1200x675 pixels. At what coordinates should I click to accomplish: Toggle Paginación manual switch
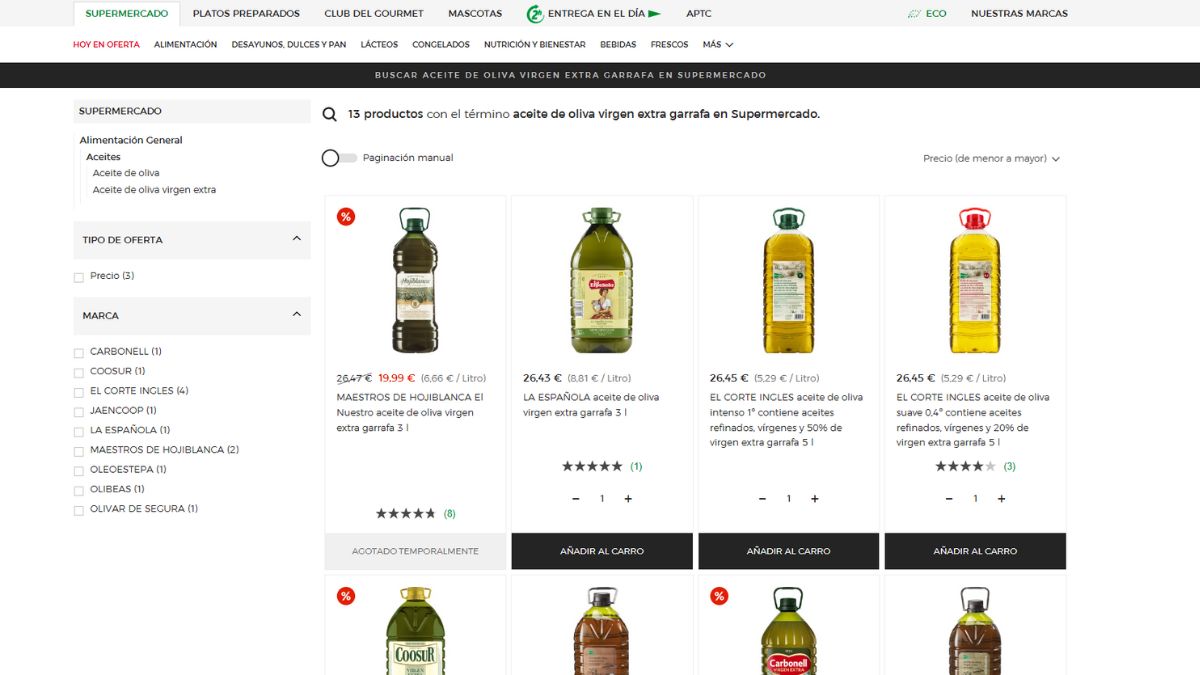(339, 158)
